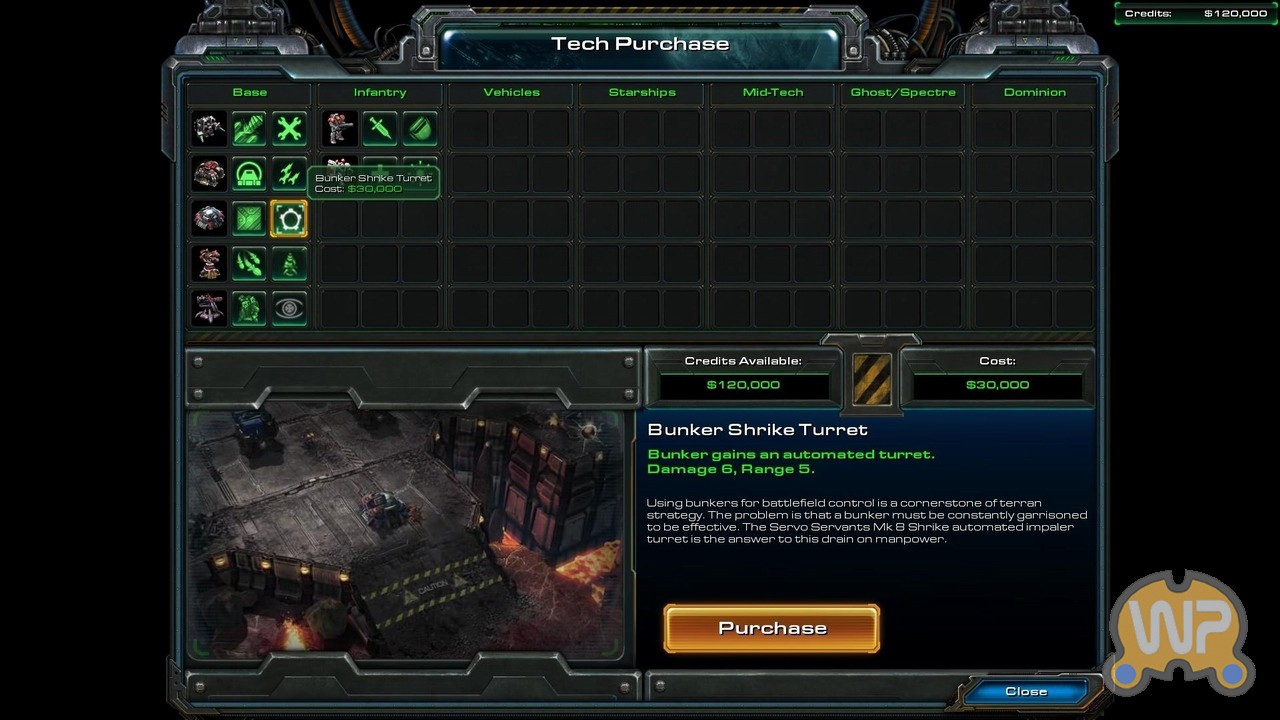Viewport: 1280px width, 720px height.
Task: Choose the green combat shield upgrade
Action: (420, 128)
